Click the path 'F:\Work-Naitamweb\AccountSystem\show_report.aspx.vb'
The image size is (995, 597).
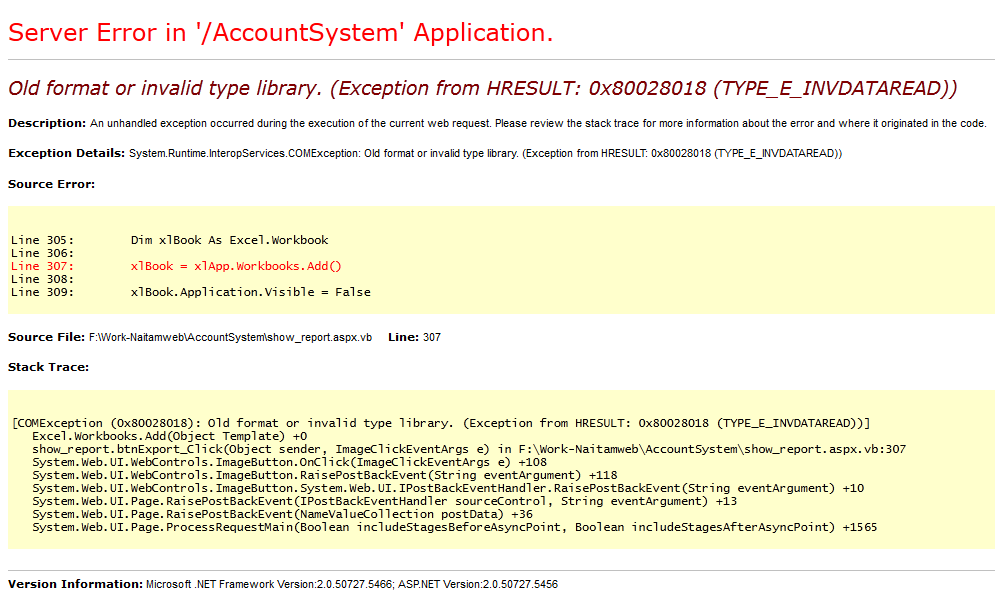230,337
